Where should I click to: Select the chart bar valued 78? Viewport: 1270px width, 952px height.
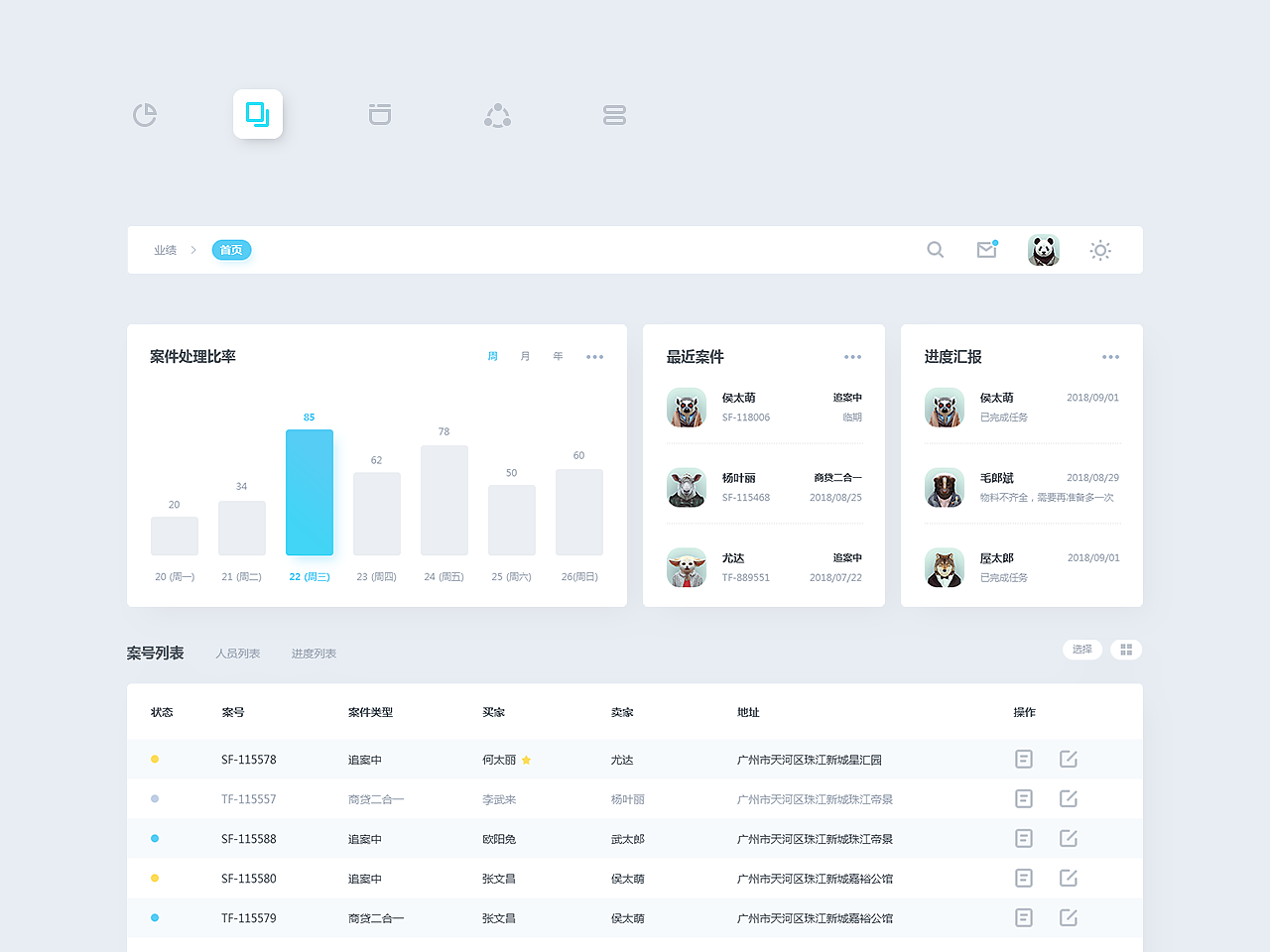[x=444, y=500]
